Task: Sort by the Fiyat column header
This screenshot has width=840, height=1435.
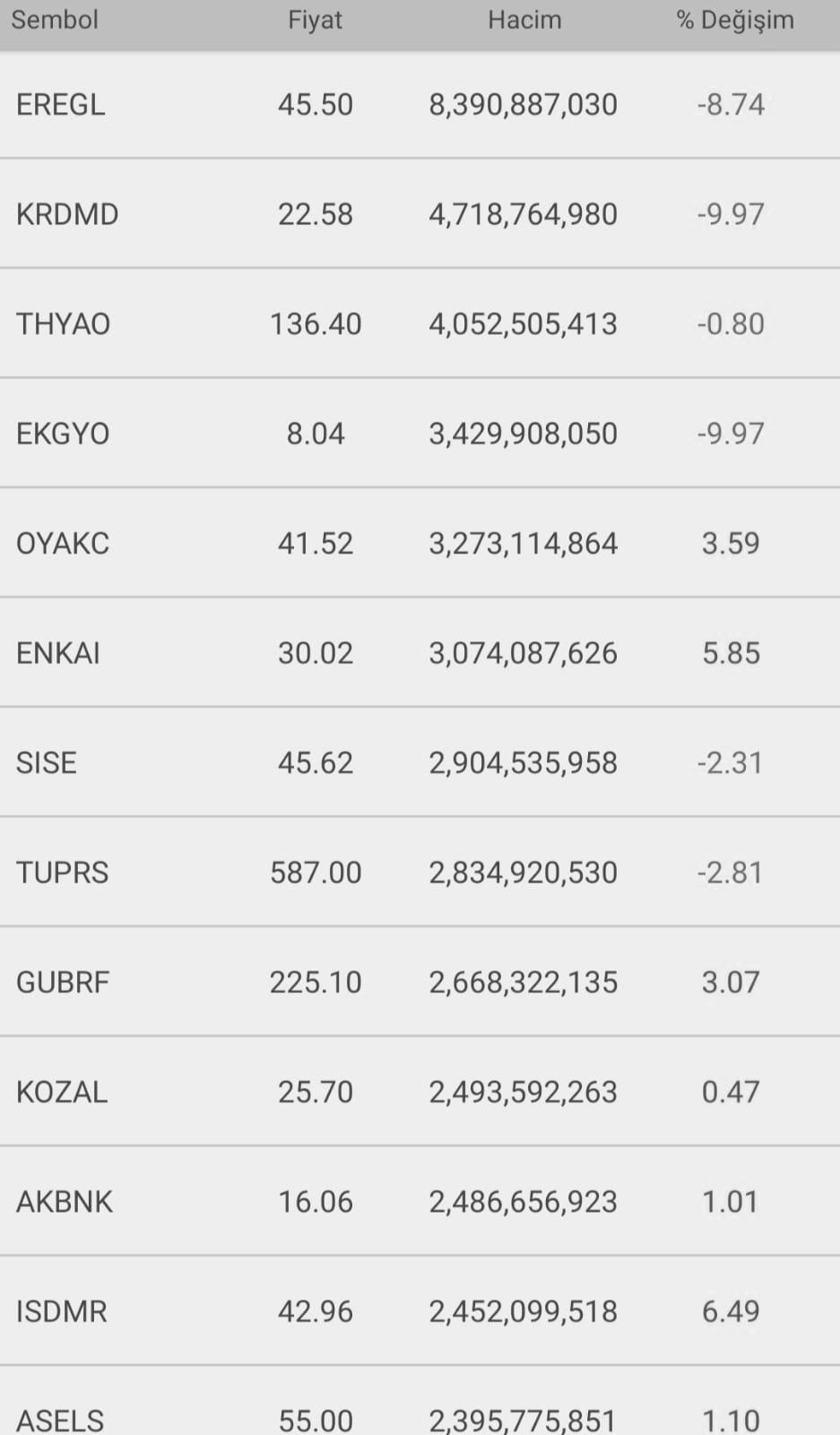Action: coord(315,20)
